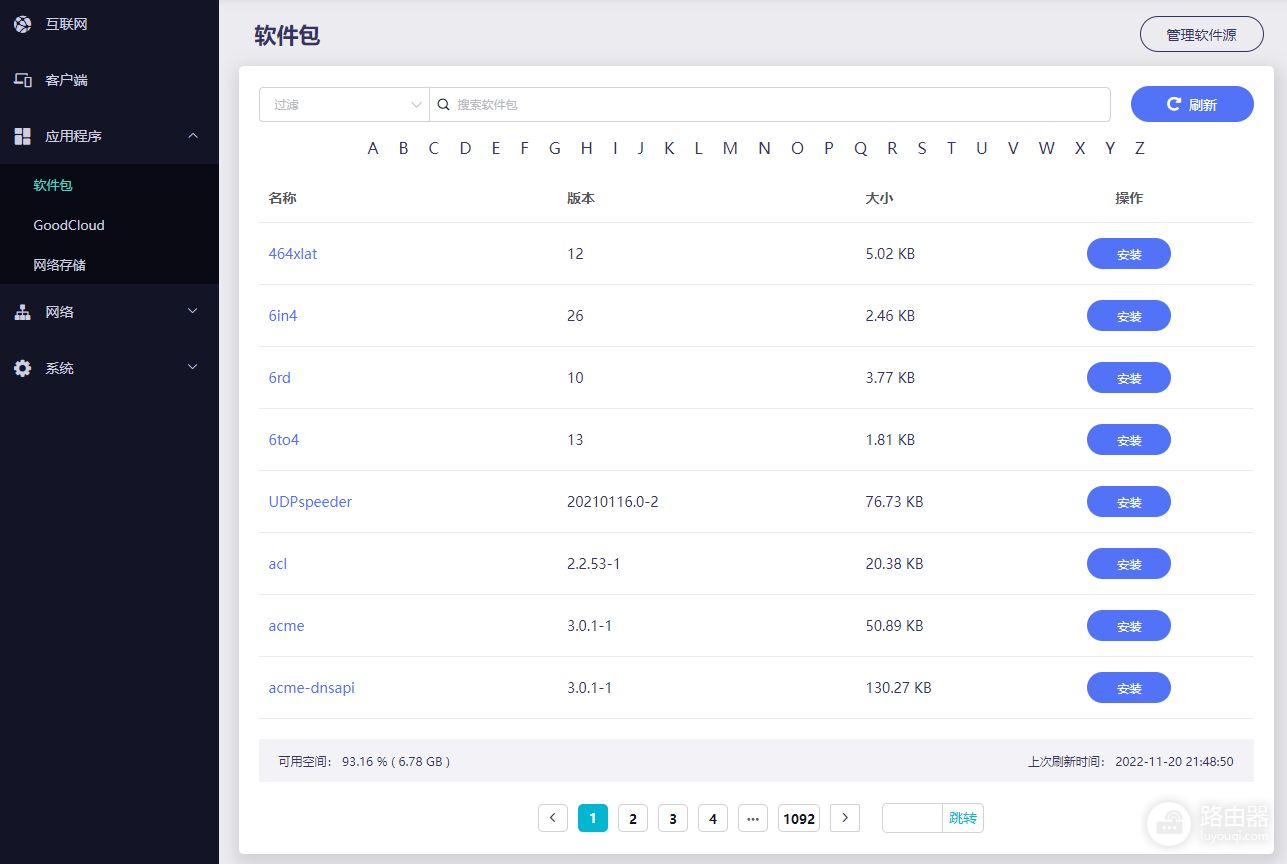Open 管理软件源 button
The height and width of the screenshot is (864, 1287).
1201,34
